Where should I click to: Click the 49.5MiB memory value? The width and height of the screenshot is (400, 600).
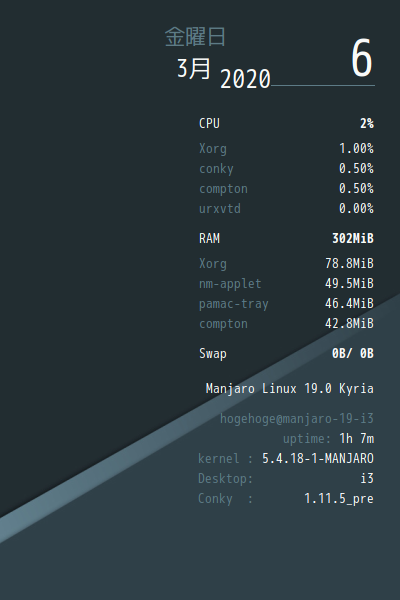tap(349, 284)
